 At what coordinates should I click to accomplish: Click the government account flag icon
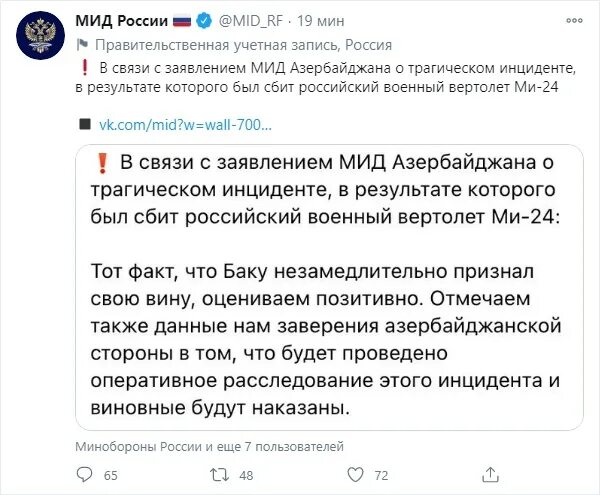tap(82, 45)
